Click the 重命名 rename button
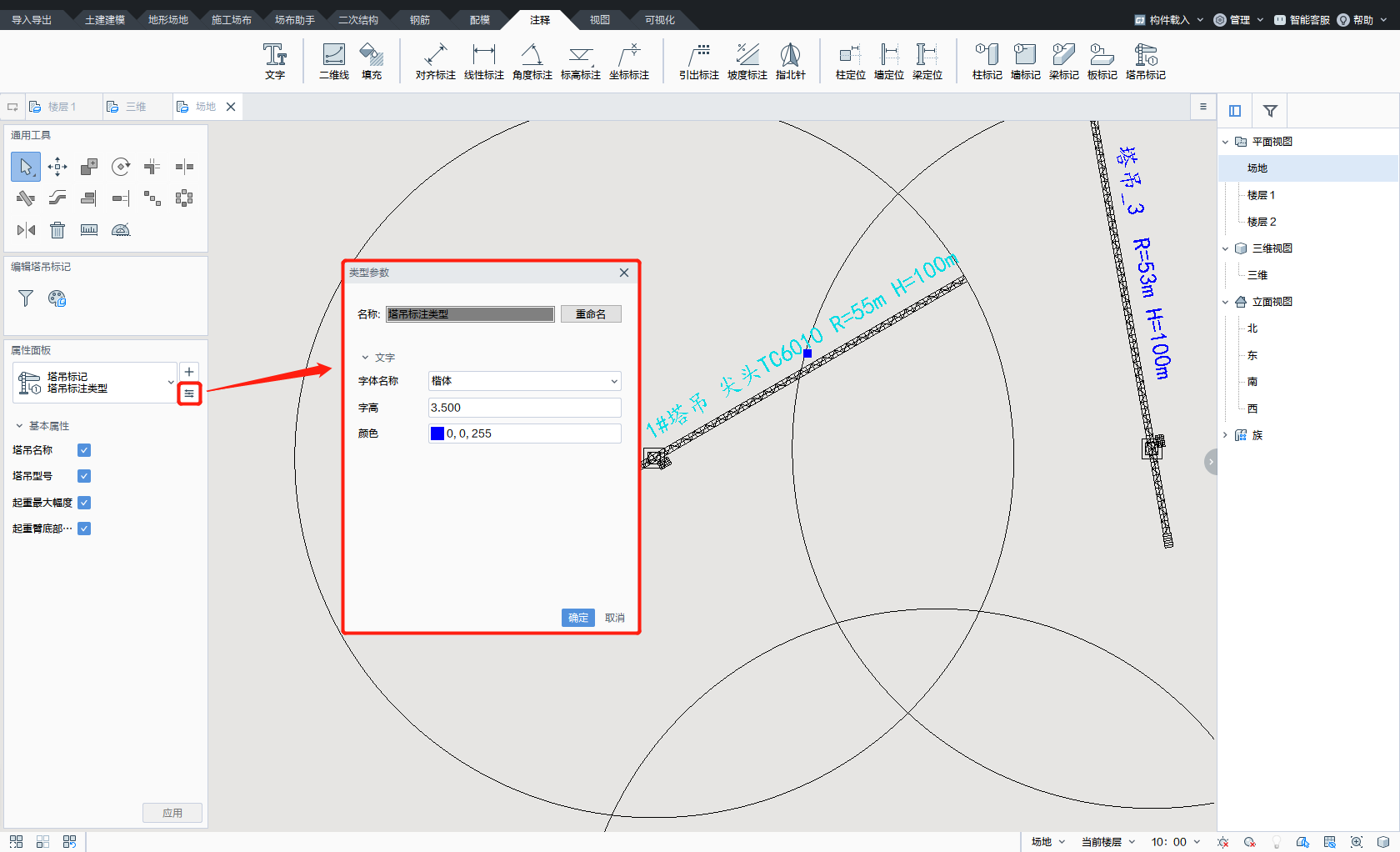 (591, 314)
